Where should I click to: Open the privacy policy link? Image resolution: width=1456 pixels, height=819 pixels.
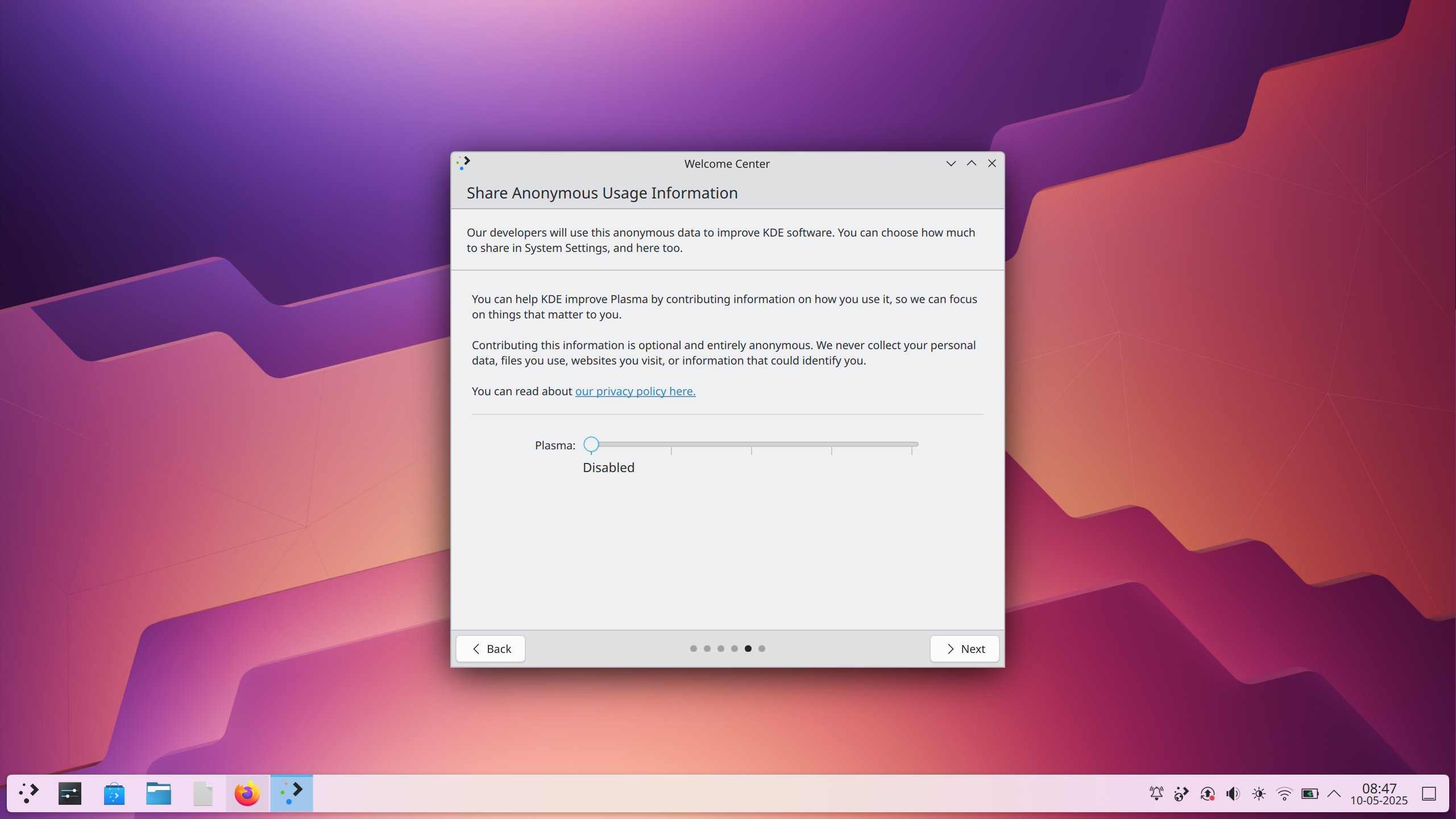click(635, 391)
